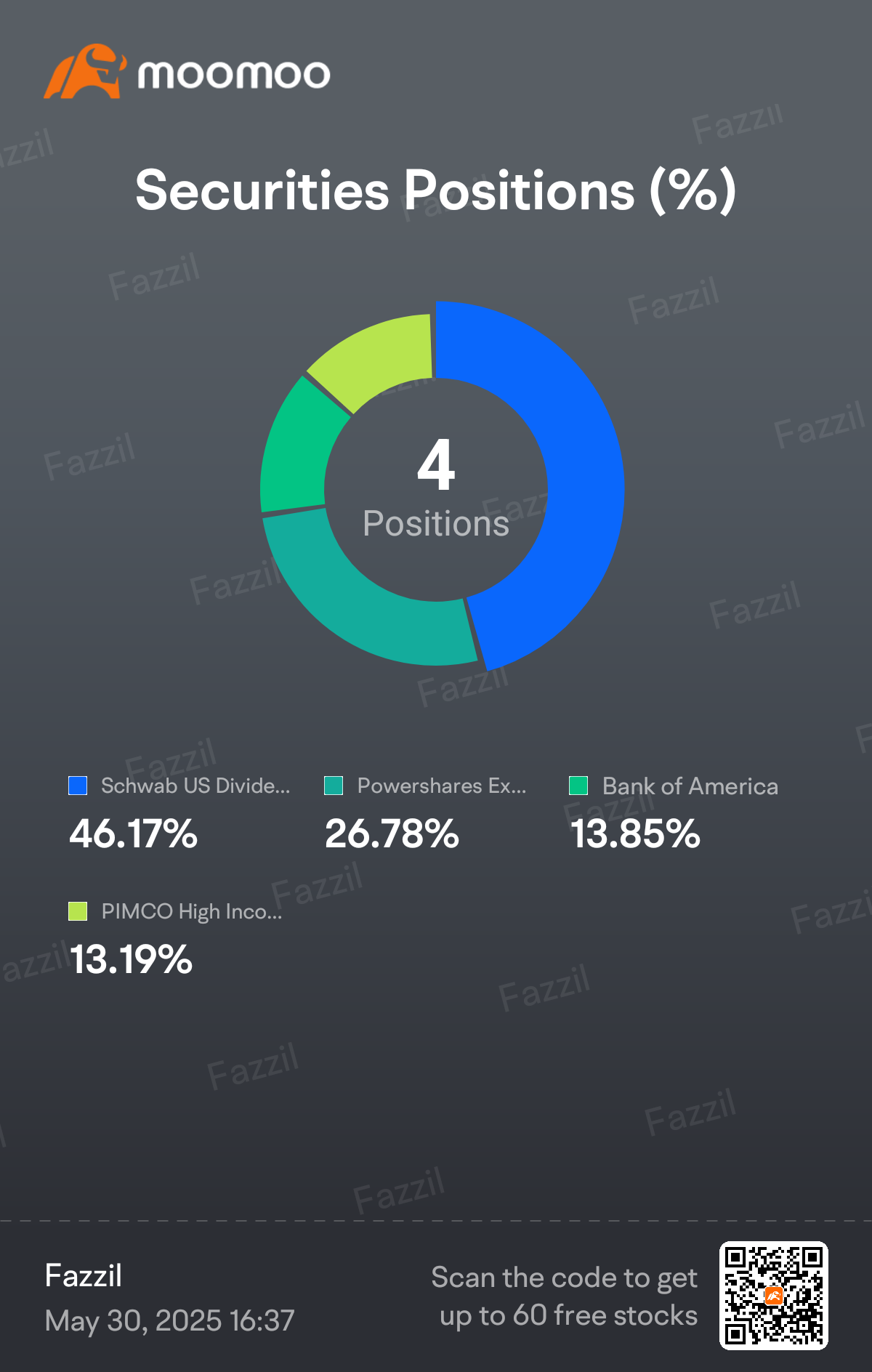The width and height of the screenshot is (872, 1372).
Task: Open the PIMCO High Inco... legend label
Action: pyautogui.click(x=192, y=911)
